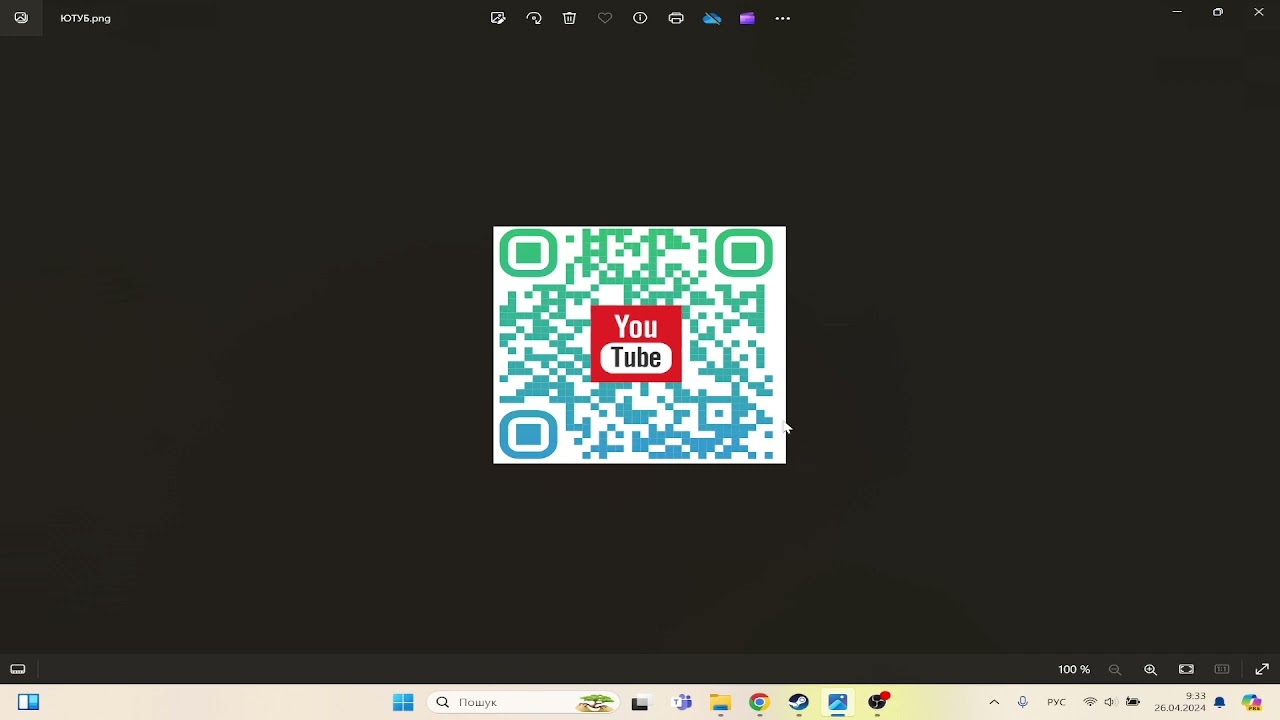Open file information panel icon
Viewport: 1280px width, 720px height.
pos(640,18)
